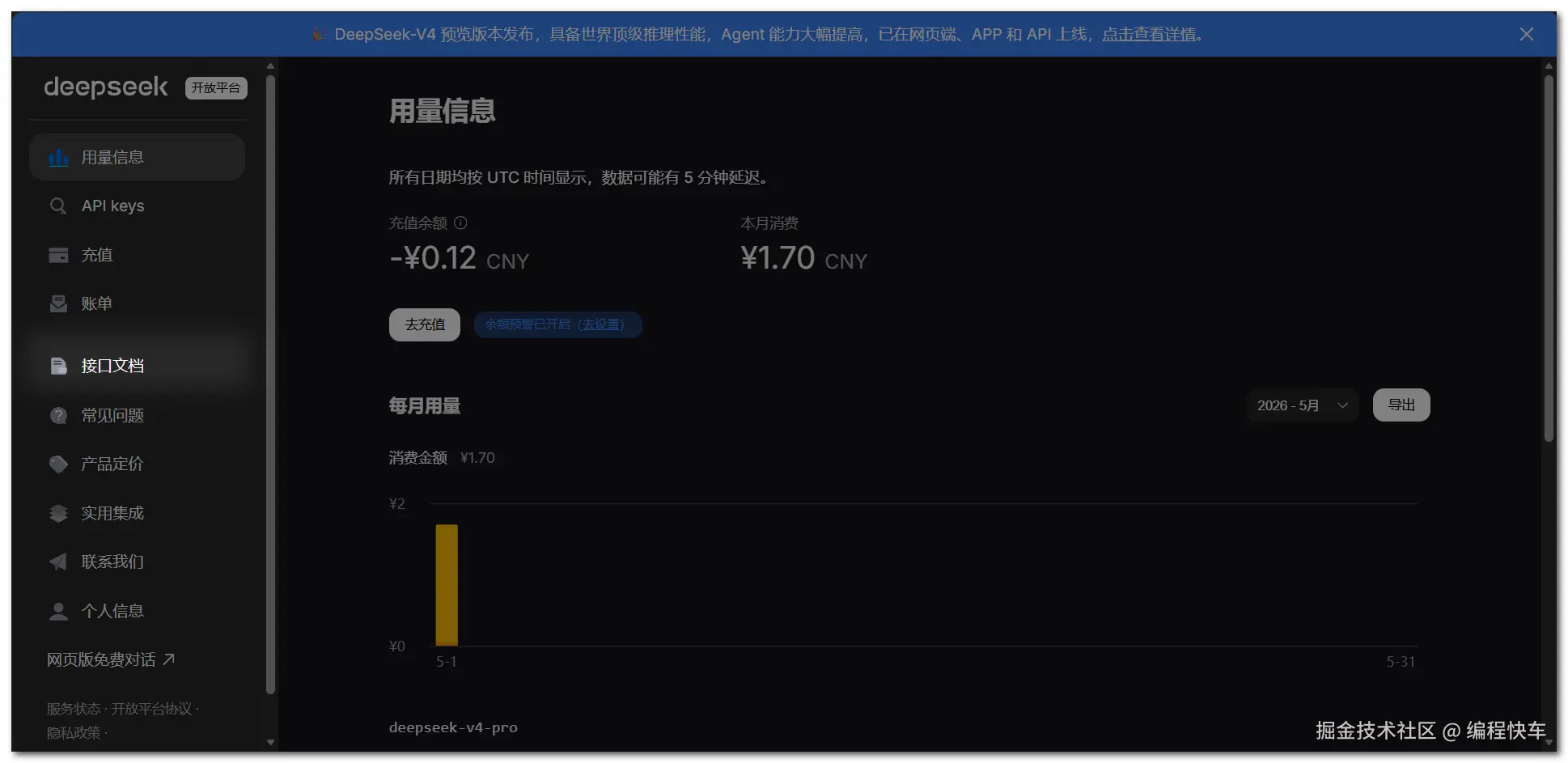Click the price tag icon beside 产品定价
Image resolution: width=1568 pixels, height=763 pixels.
(58, 464)
